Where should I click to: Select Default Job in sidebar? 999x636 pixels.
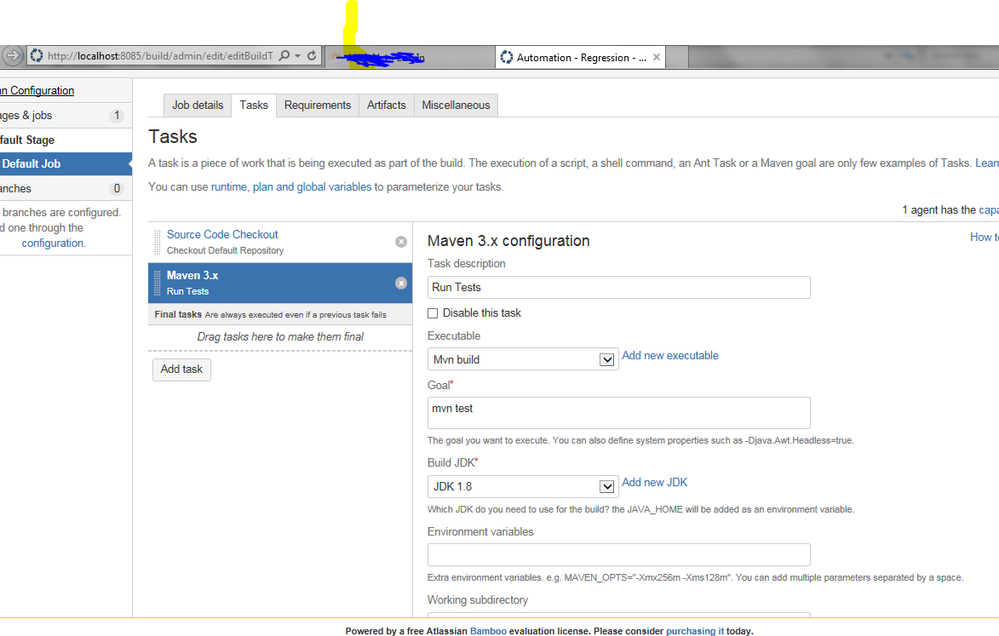(x=66, y=164)
